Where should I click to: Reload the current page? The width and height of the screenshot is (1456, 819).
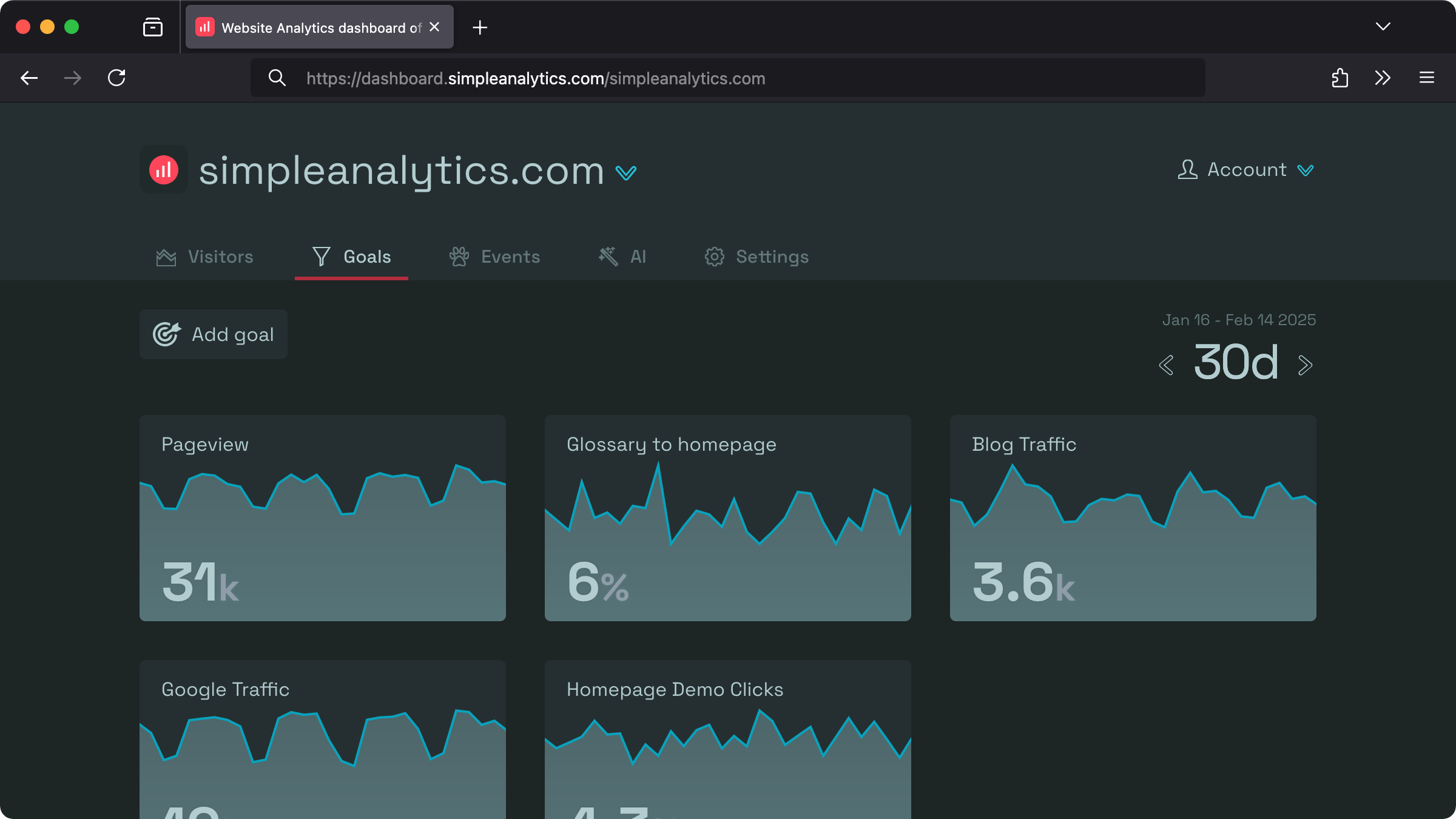(116, 78)
